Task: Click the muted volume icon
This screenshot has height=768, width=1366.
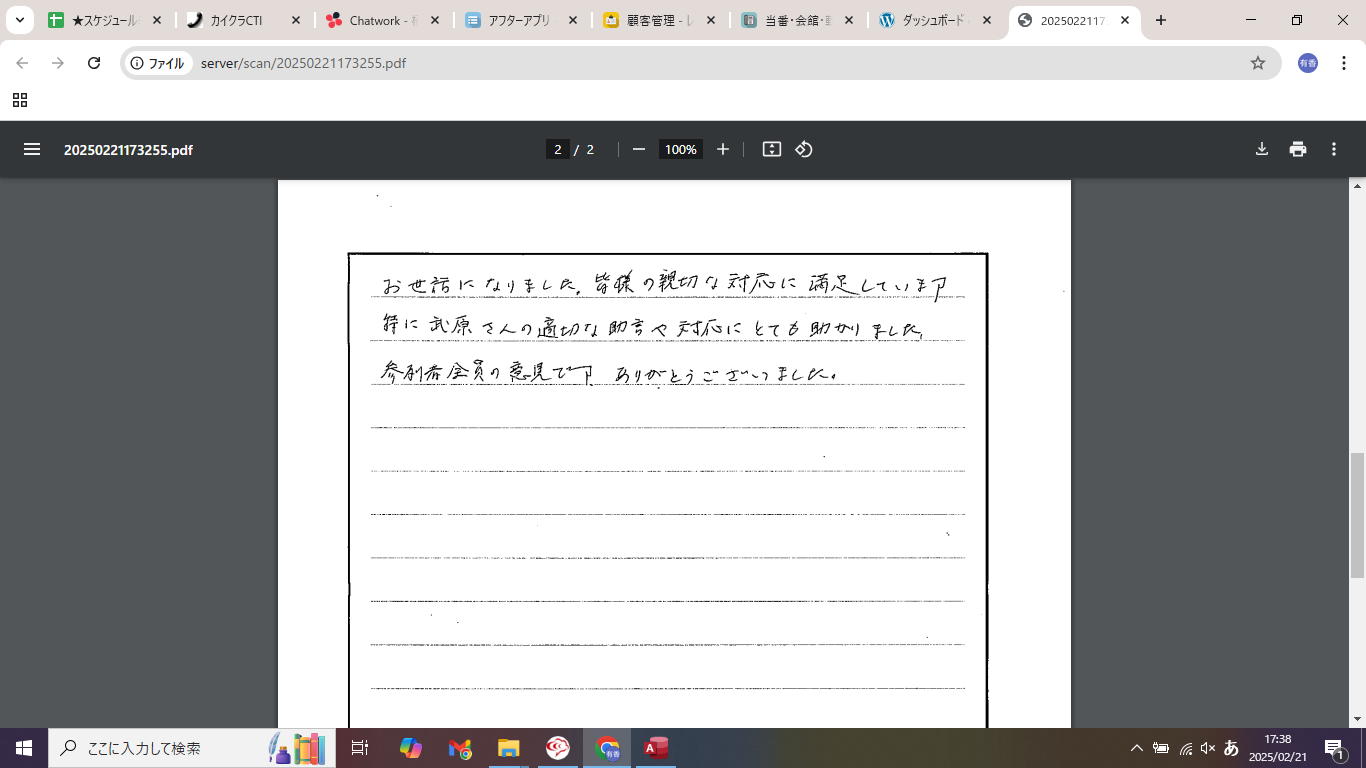Action: [1208, 748]
